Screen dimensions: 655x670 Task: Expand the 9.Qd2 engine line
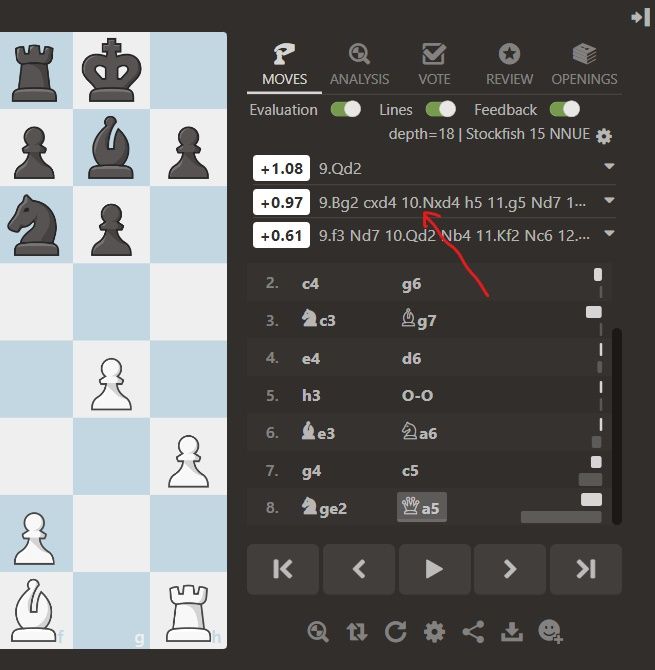tap(609, 166)
